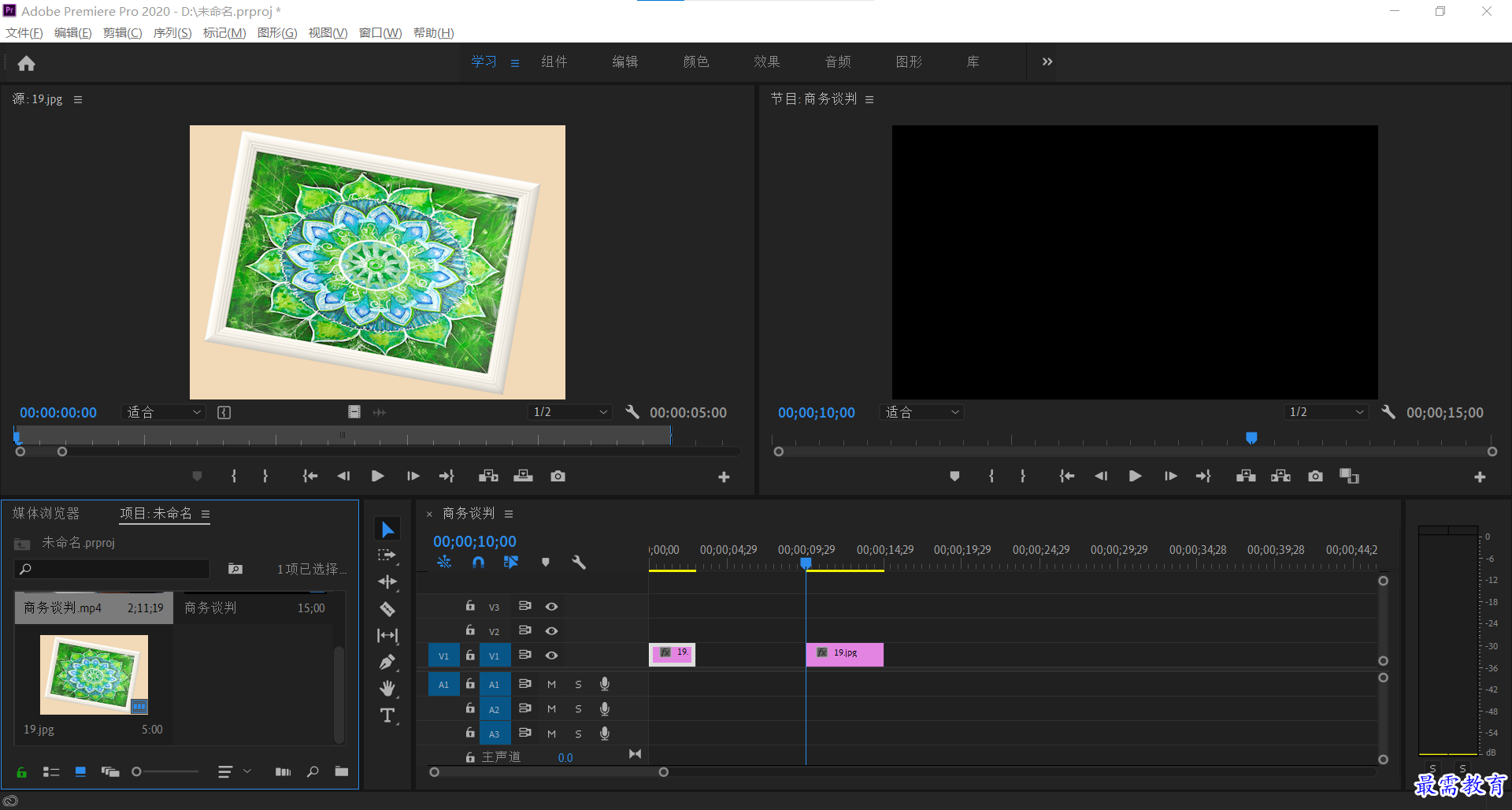Select the Pen tool

(x=387, y=662)
